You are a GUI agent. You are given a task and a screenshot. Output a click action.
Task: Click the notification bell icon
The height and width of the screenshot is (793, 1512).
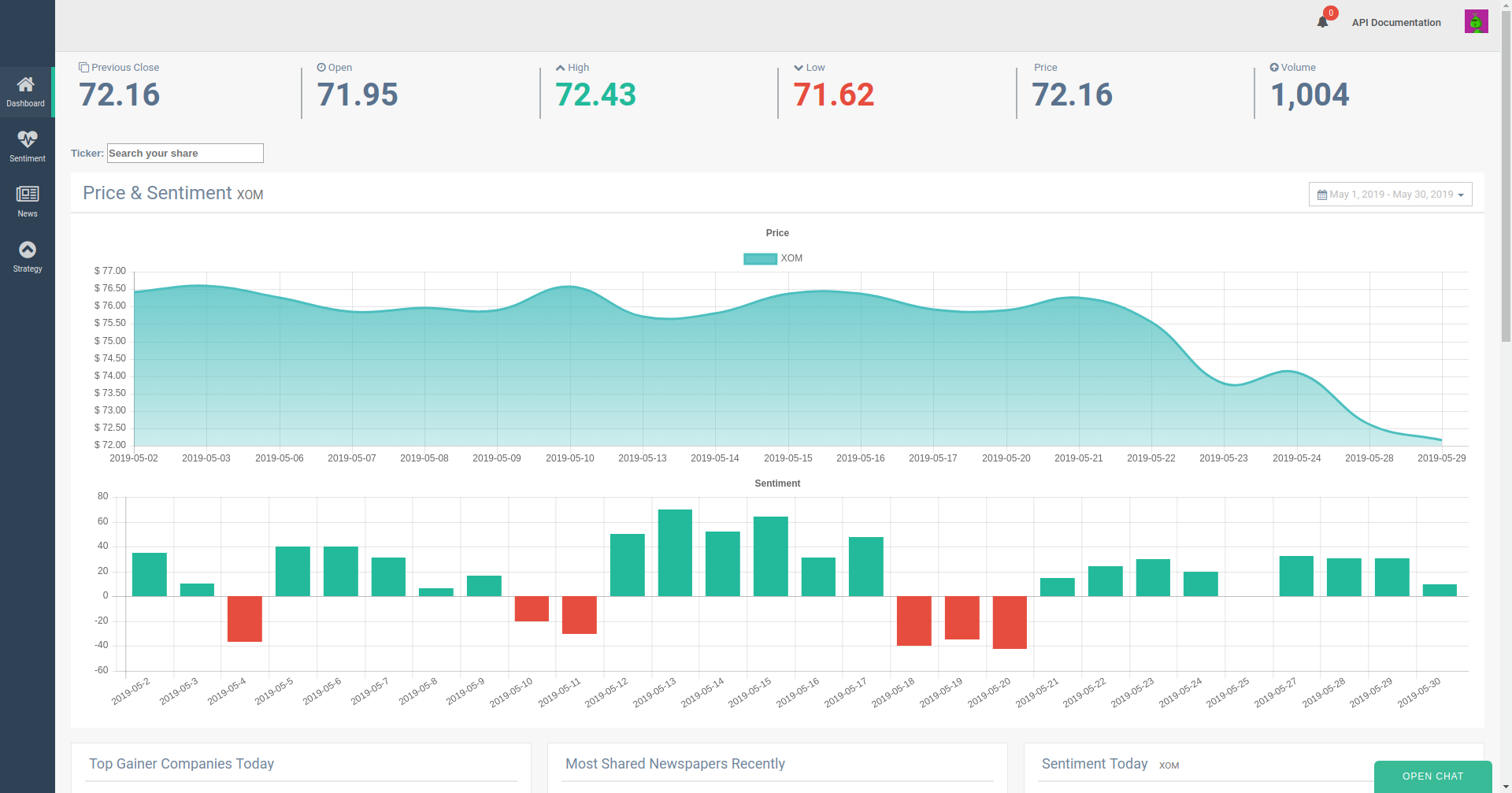click(1323, 22)
